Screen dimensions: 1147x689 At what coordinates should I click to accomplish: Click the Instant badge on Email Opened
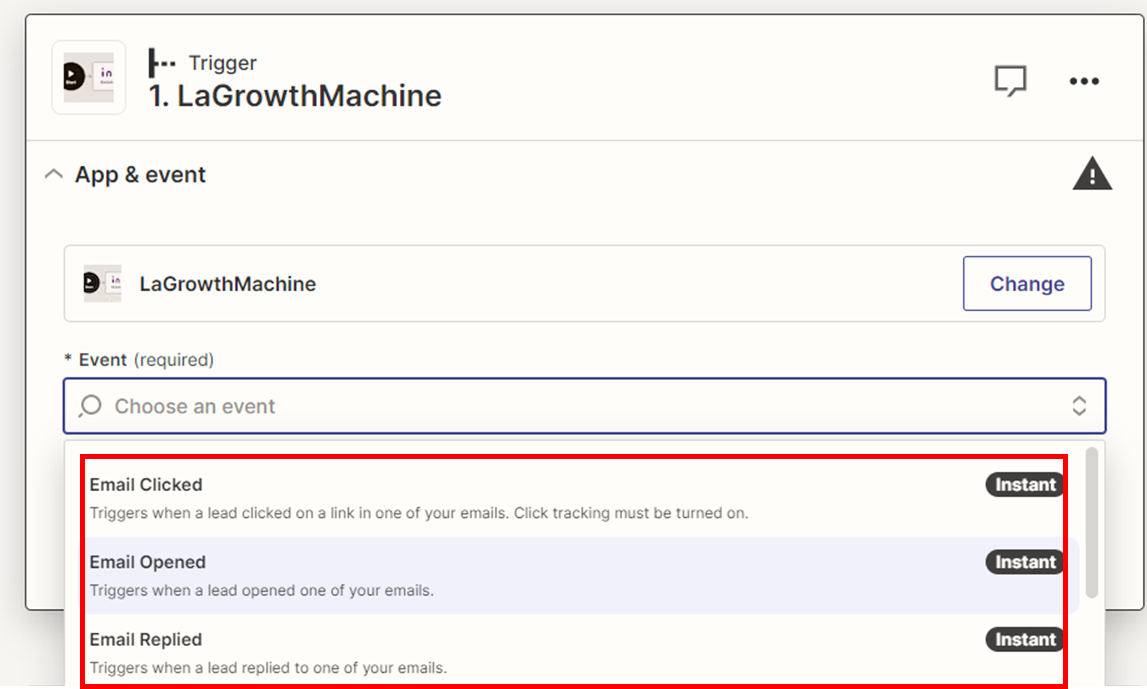(x=1024, y=562)
